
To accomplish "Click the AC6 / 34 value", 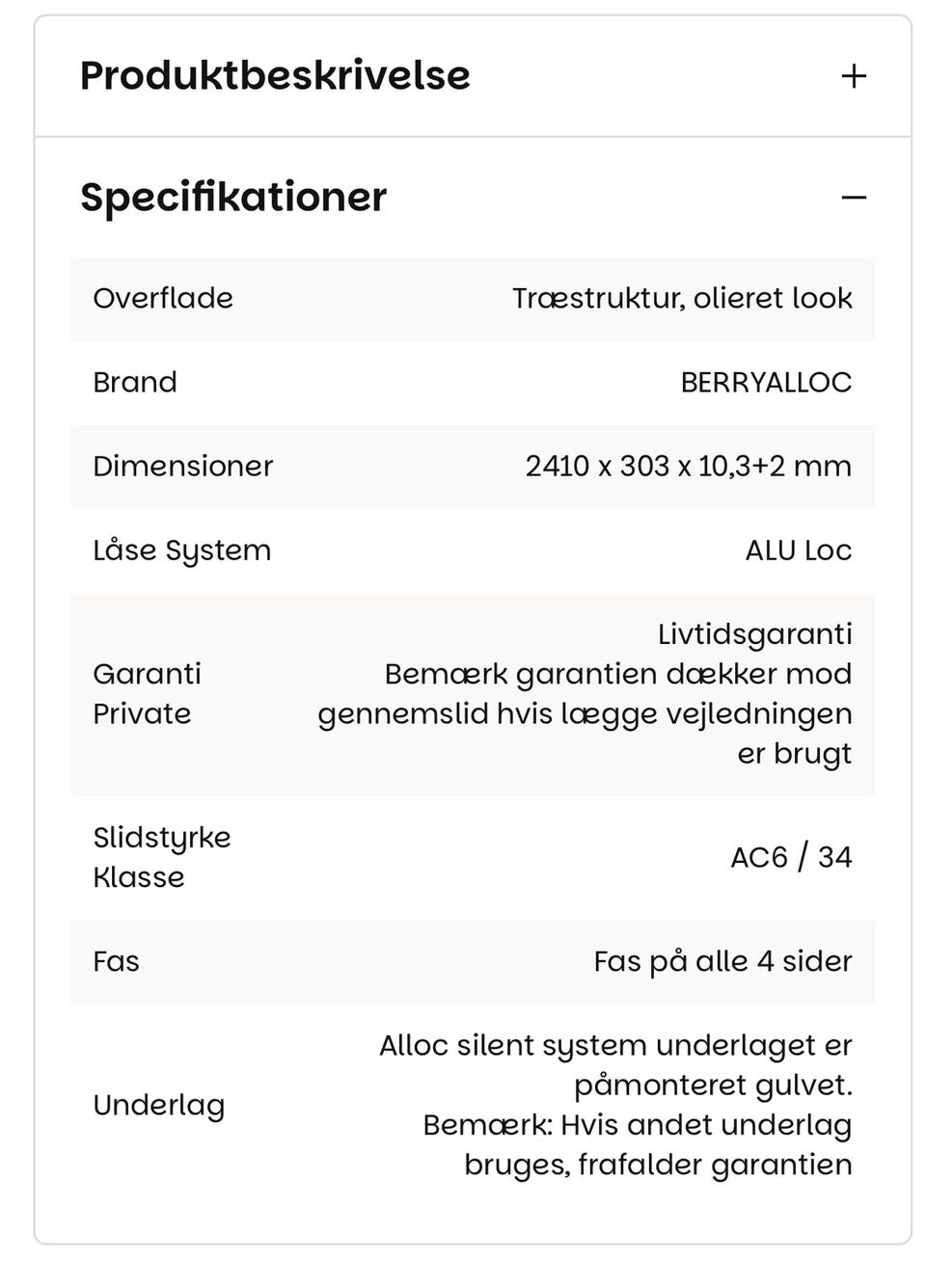I will coord(791,857).
